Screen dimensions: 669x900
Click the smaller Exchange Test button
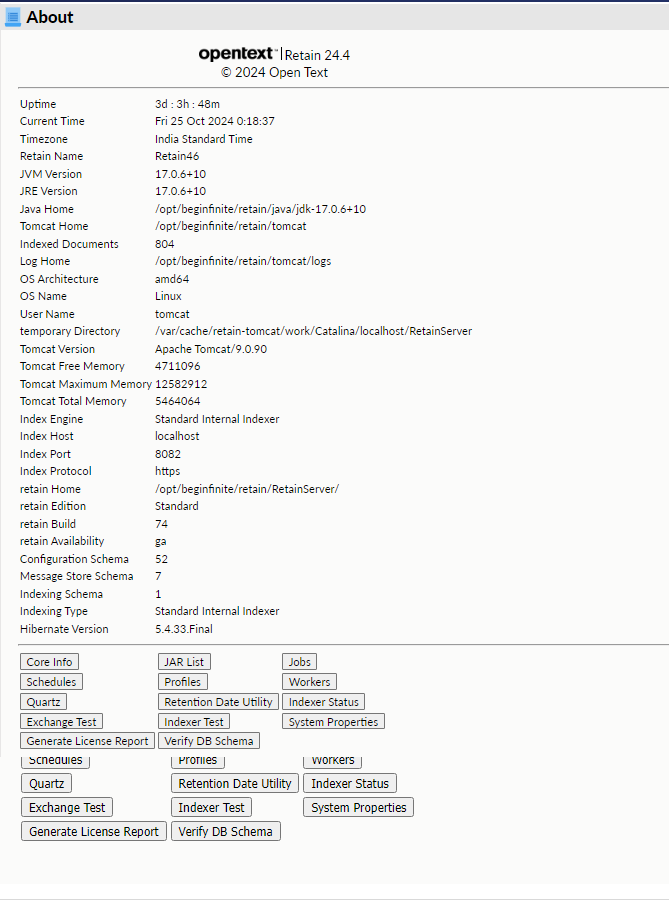[x=61, y=722]
